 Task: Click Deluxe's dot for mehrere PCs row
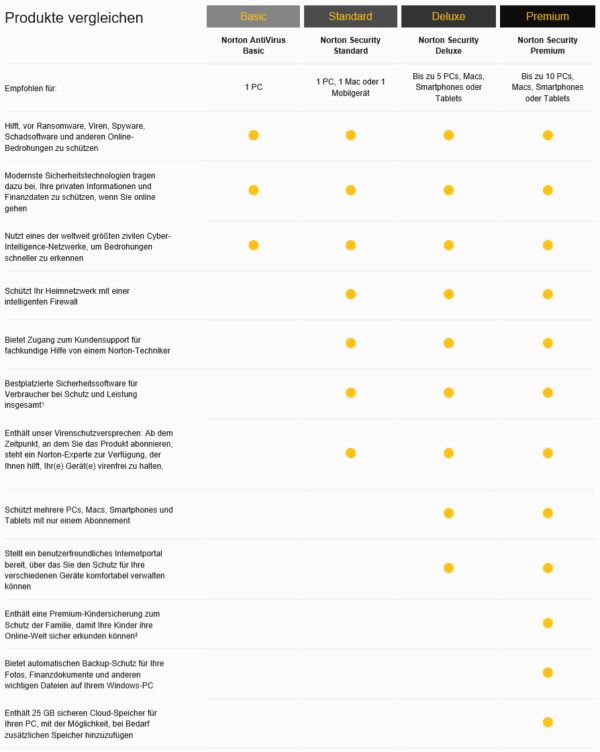[447, 513]
